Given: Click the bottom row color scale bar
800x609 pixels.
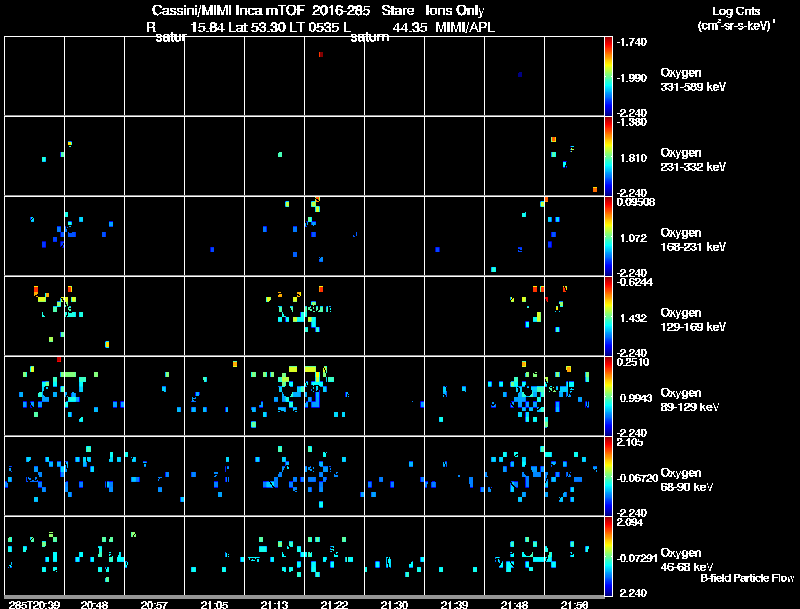Looking at the screenshot, I should [608, 556].
